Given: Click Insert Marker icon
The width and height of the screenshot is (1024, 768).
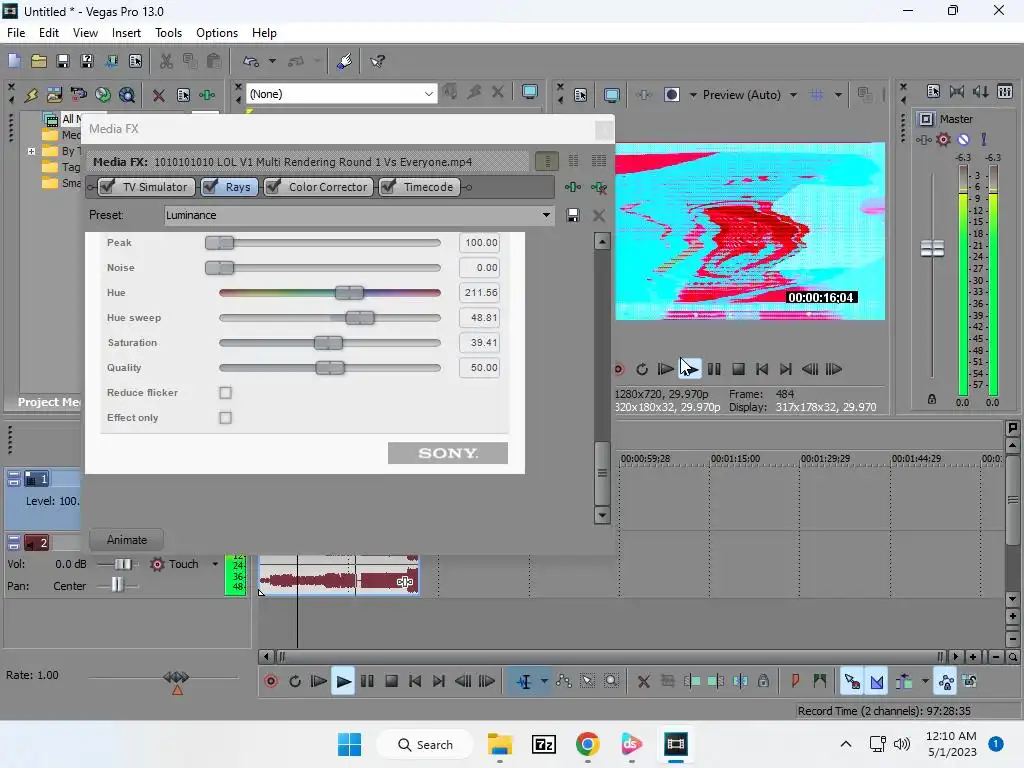Looking at the screenshot, I should pyautogui.click(x=795, y=681).
